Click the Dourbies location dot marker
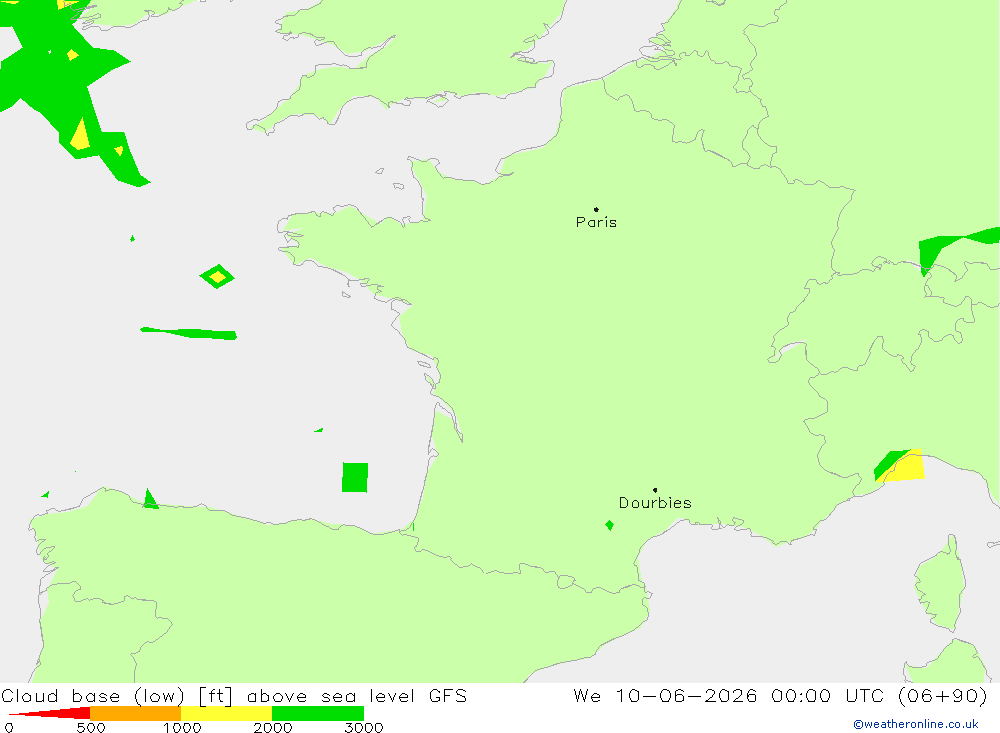 pos(655,490)
